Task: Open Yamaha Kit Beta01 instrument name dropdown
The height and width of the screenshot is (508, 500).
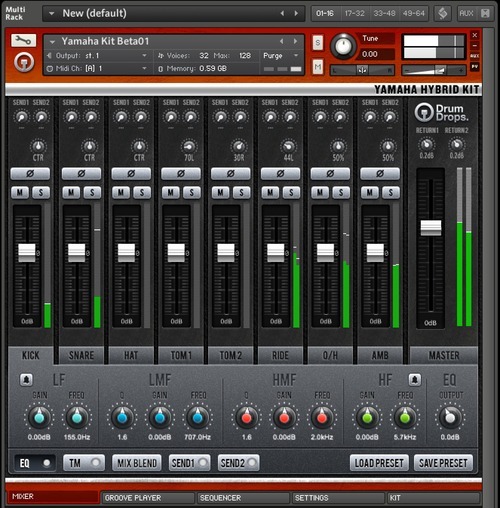Action: pos(52,42)
